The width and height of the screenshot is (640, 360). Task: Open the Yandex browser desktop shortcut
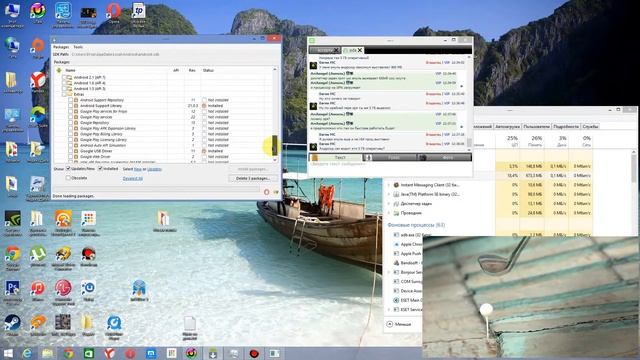(38, 83)
